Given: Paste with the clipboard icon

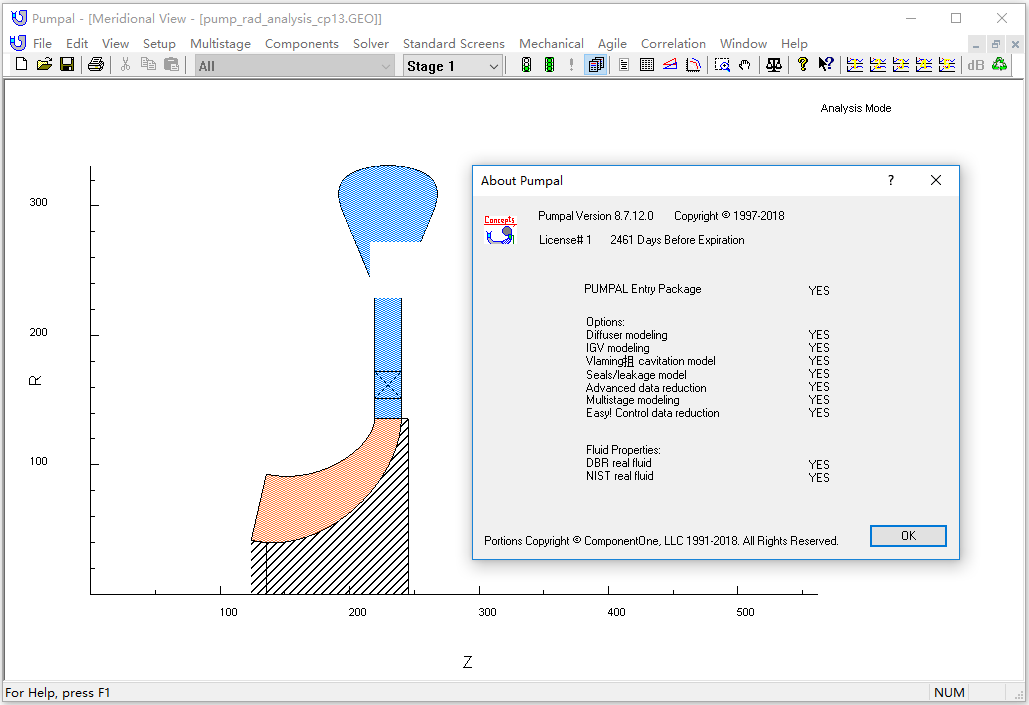Looking at the screenshot, I should (171, 65).
